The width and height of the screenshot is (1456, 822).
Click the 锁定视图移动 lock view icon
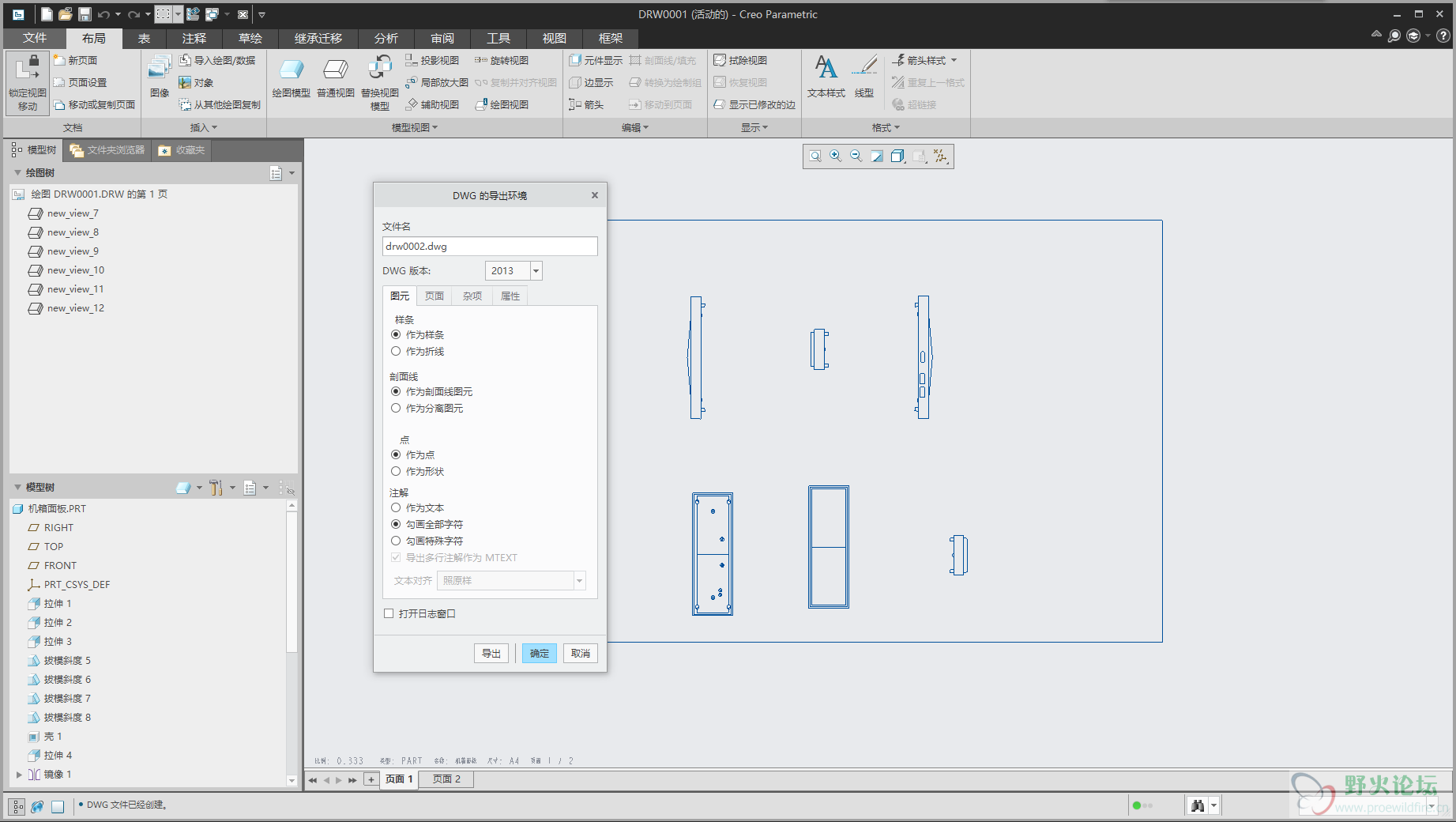pos(28,83)
